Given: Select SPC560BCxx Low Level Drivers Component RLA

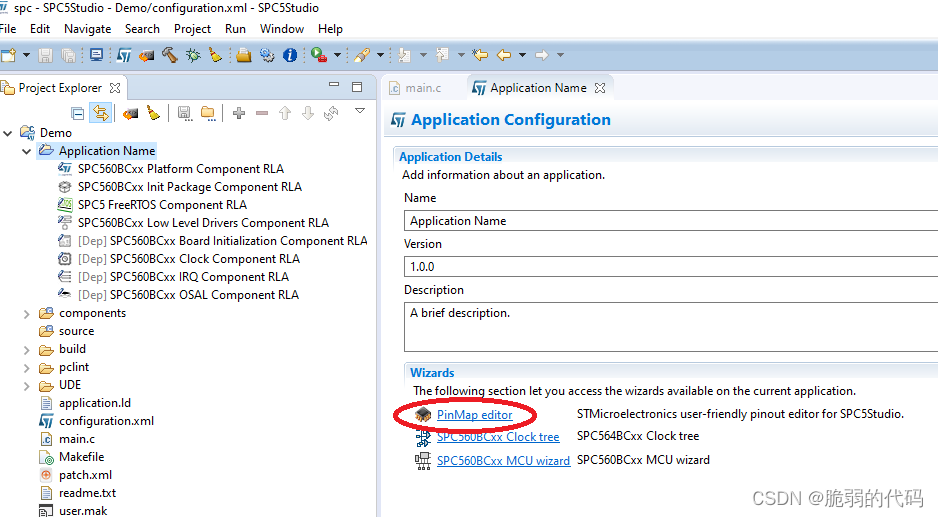Looking at the screenshot, I should point(203,223).
